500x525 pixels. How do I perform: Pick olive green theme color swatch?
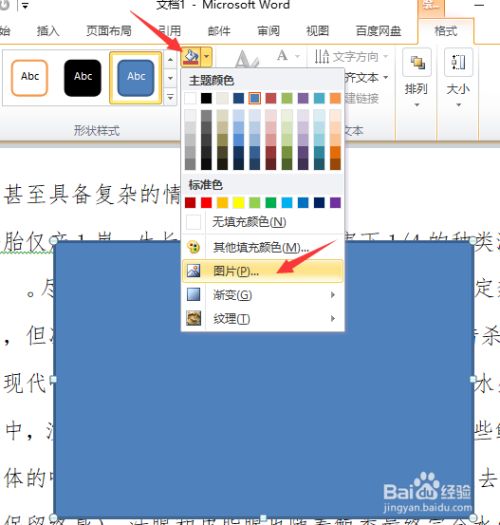(x=287, y=98)
